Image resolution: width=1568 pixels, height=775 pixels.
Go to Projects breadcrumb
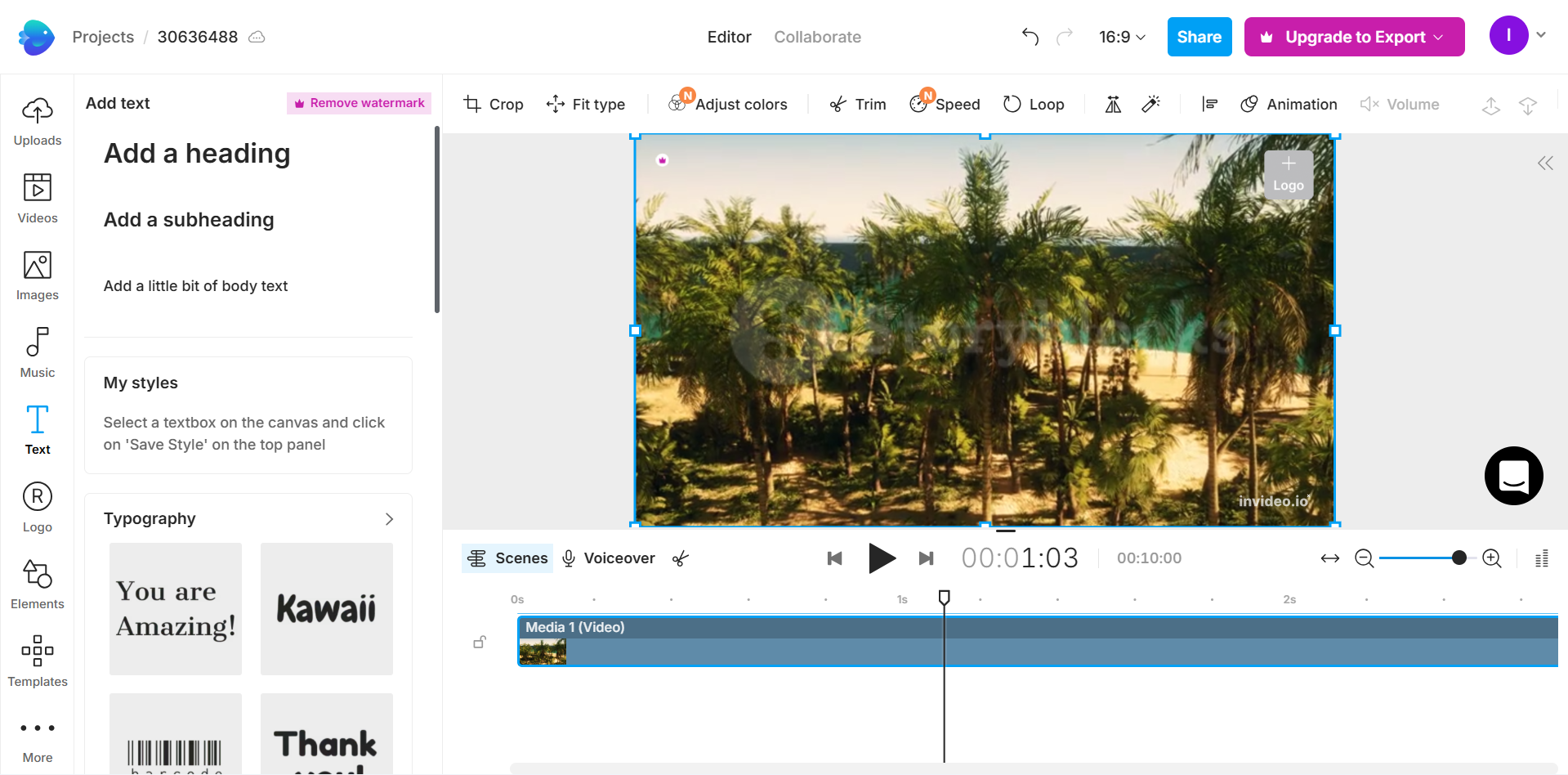(103, 37)
